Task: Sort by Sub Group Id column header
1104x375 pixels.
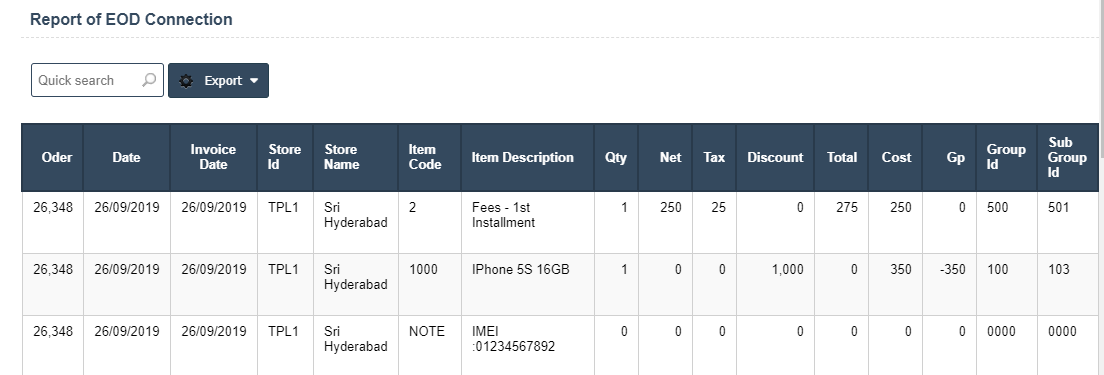Action: 1067,158
